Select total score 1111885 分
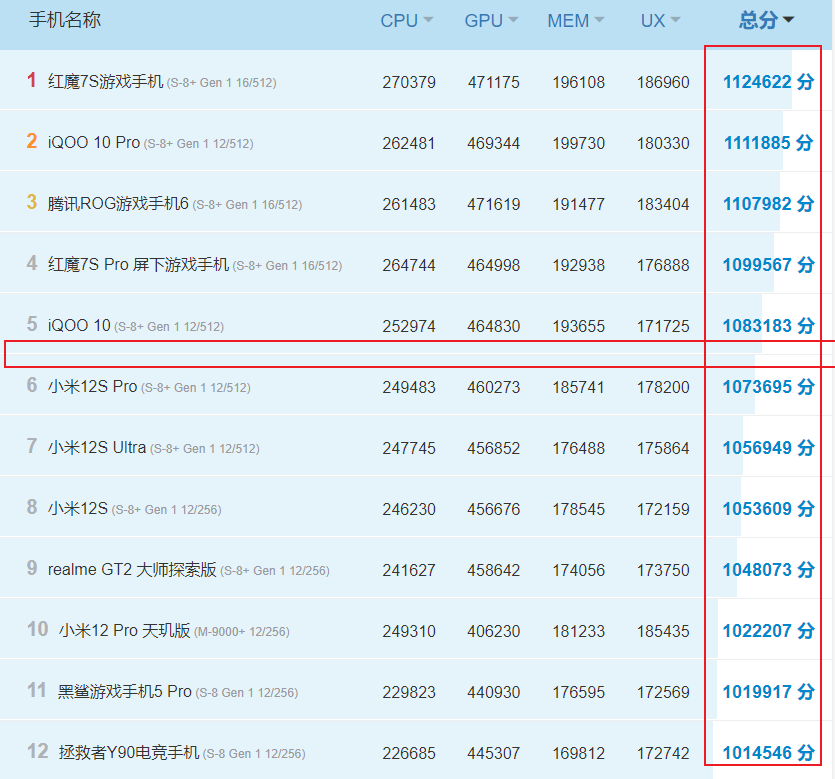This screenshot has height=779, width=835. pos(768,143)
